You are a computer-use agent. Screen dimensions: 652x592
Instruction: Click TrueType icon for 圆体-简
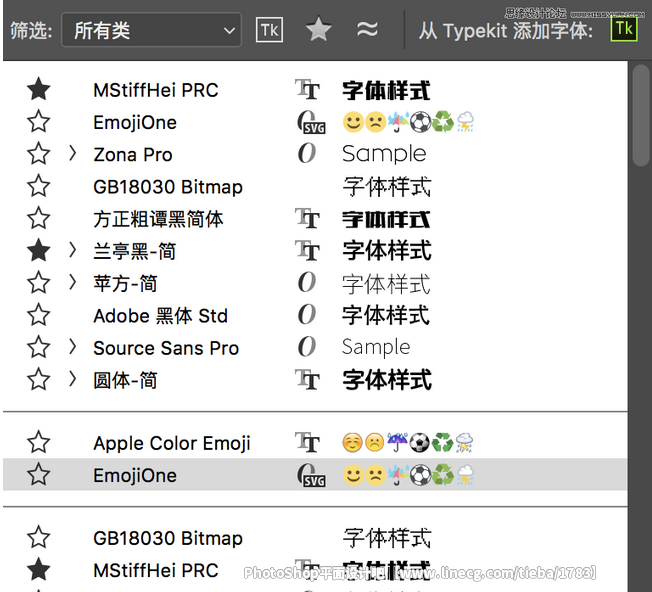coord(308,379)
